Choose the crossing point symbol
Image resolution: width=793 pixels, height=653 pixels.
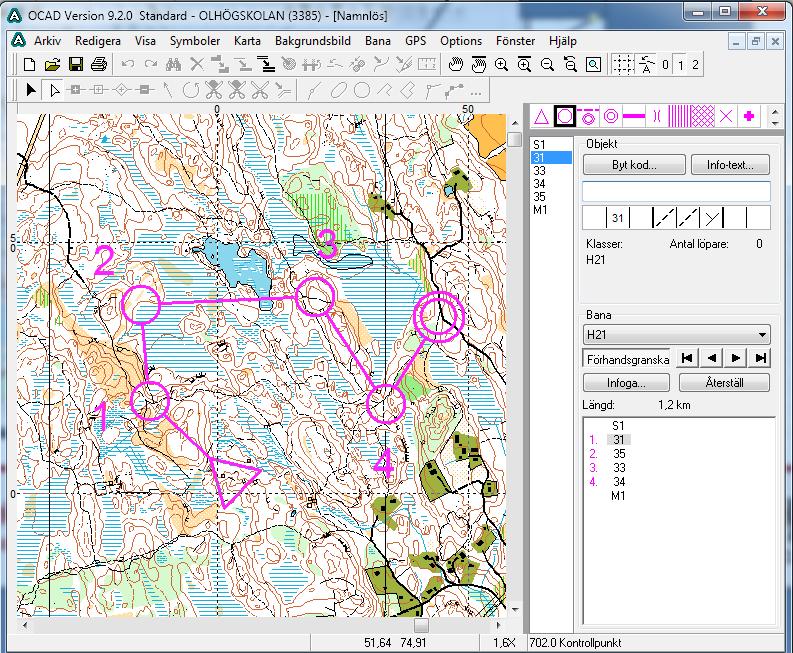(x=657, y=117)
